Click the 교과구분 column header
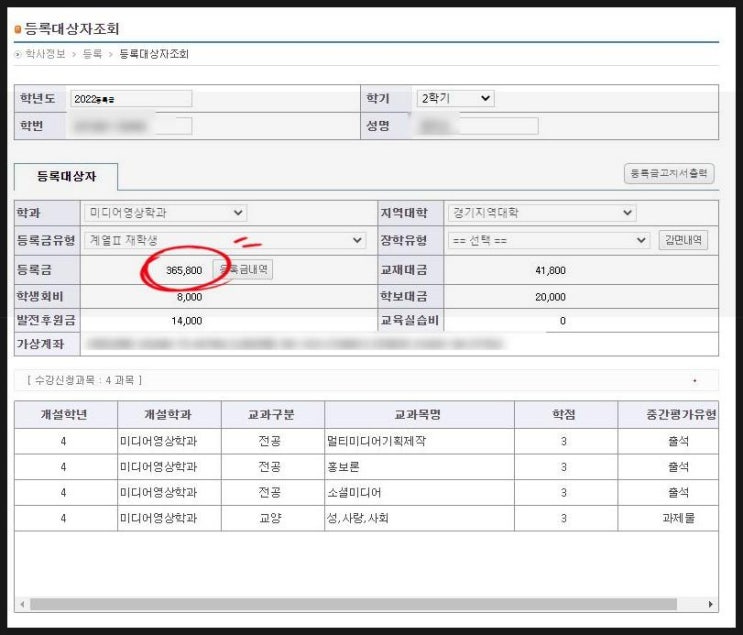Viewport: 743px width, 635px height. 273,415
